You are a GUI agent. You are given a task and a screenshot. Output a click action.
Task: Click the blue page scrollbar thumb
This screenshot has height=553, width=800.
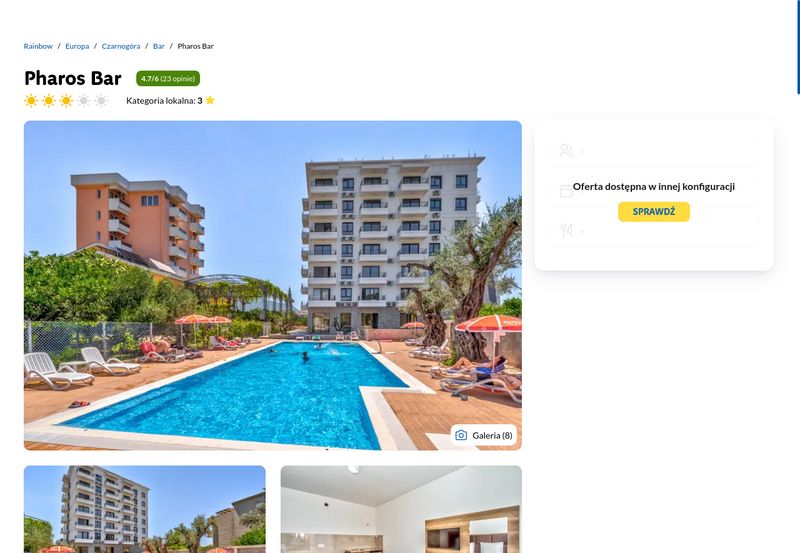[798, 47]
